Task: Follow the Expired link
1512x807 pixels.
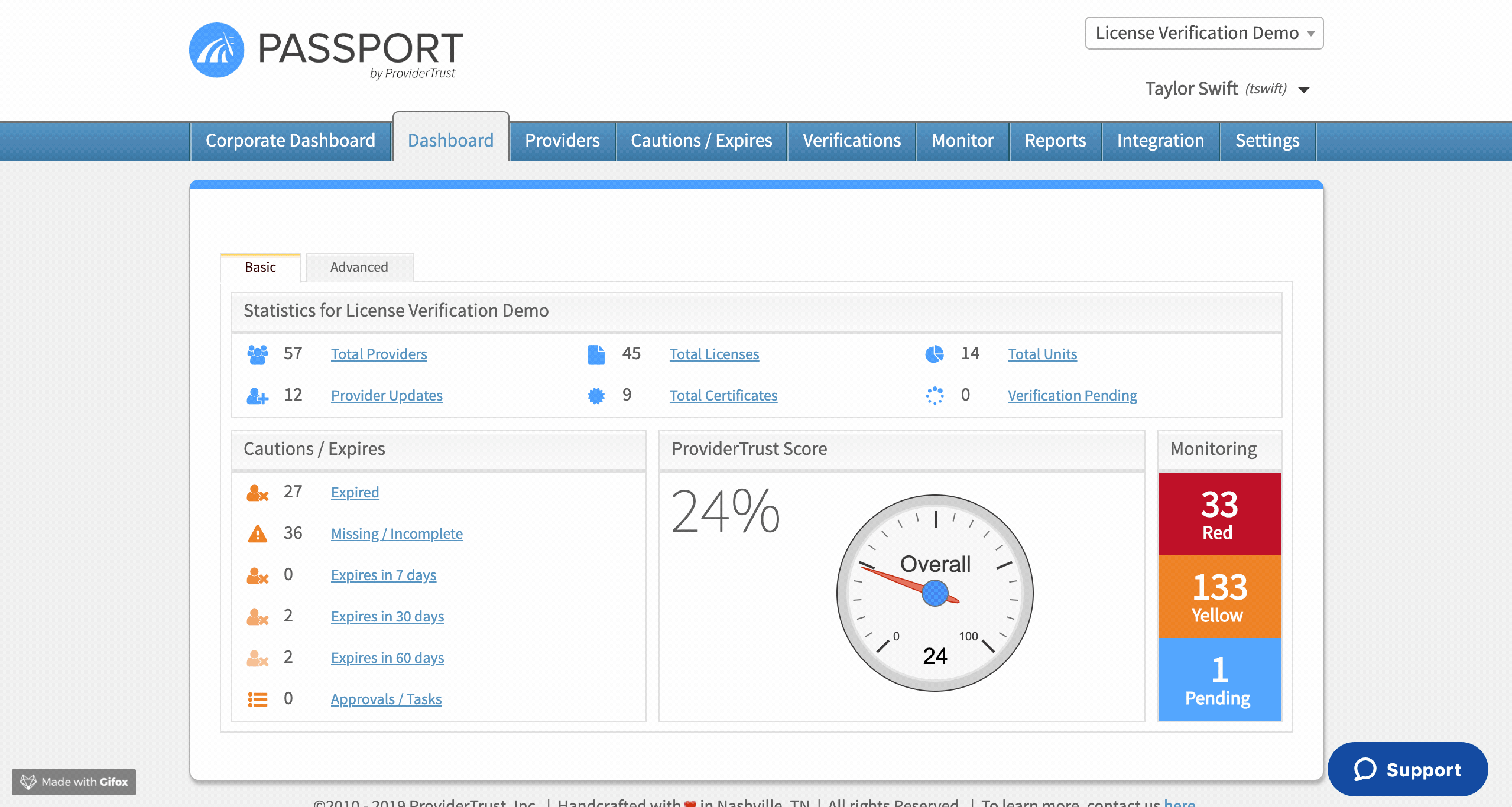Action: coord(355,493)
